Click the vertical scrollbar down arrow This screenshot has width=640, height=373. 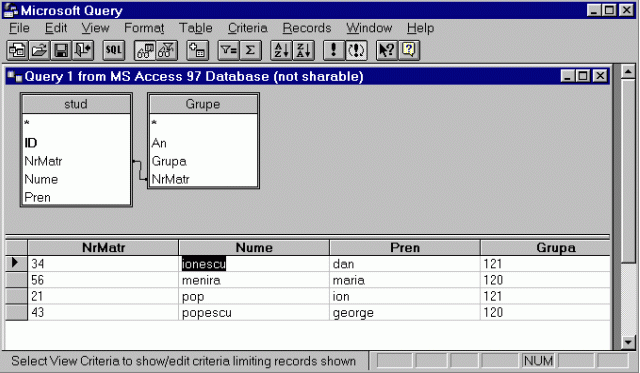pyautogui.click(x=628, y=342)
